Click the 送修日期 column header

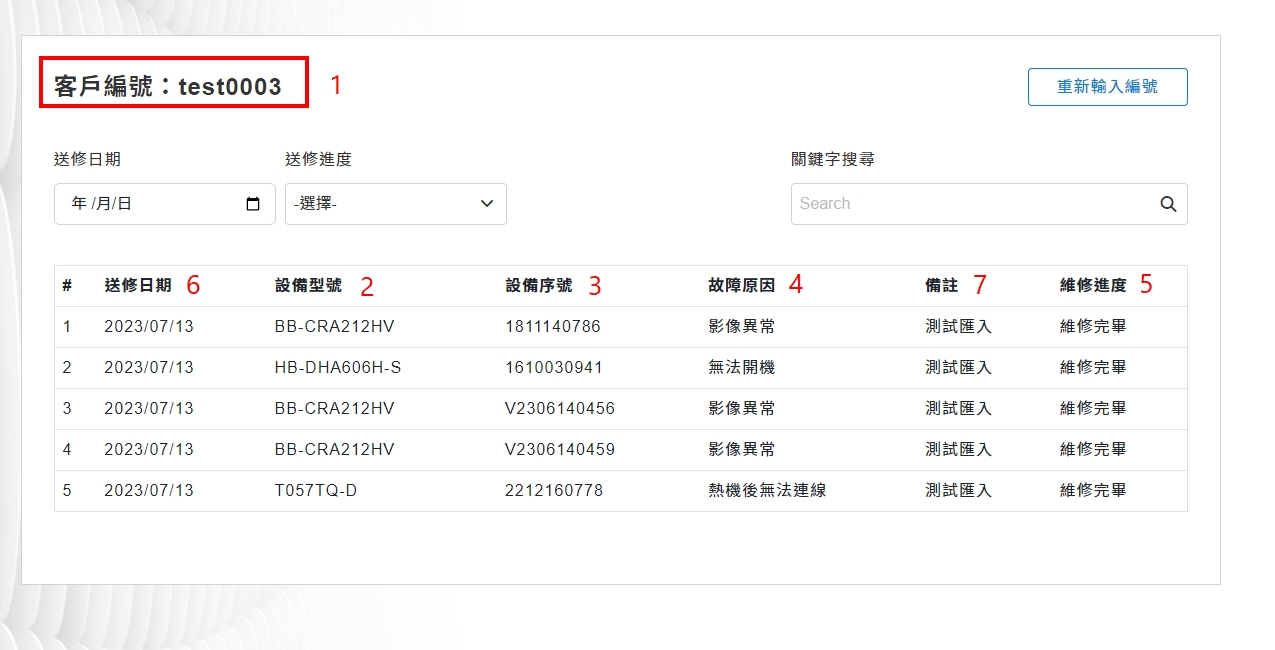click(x=138, y=286)
